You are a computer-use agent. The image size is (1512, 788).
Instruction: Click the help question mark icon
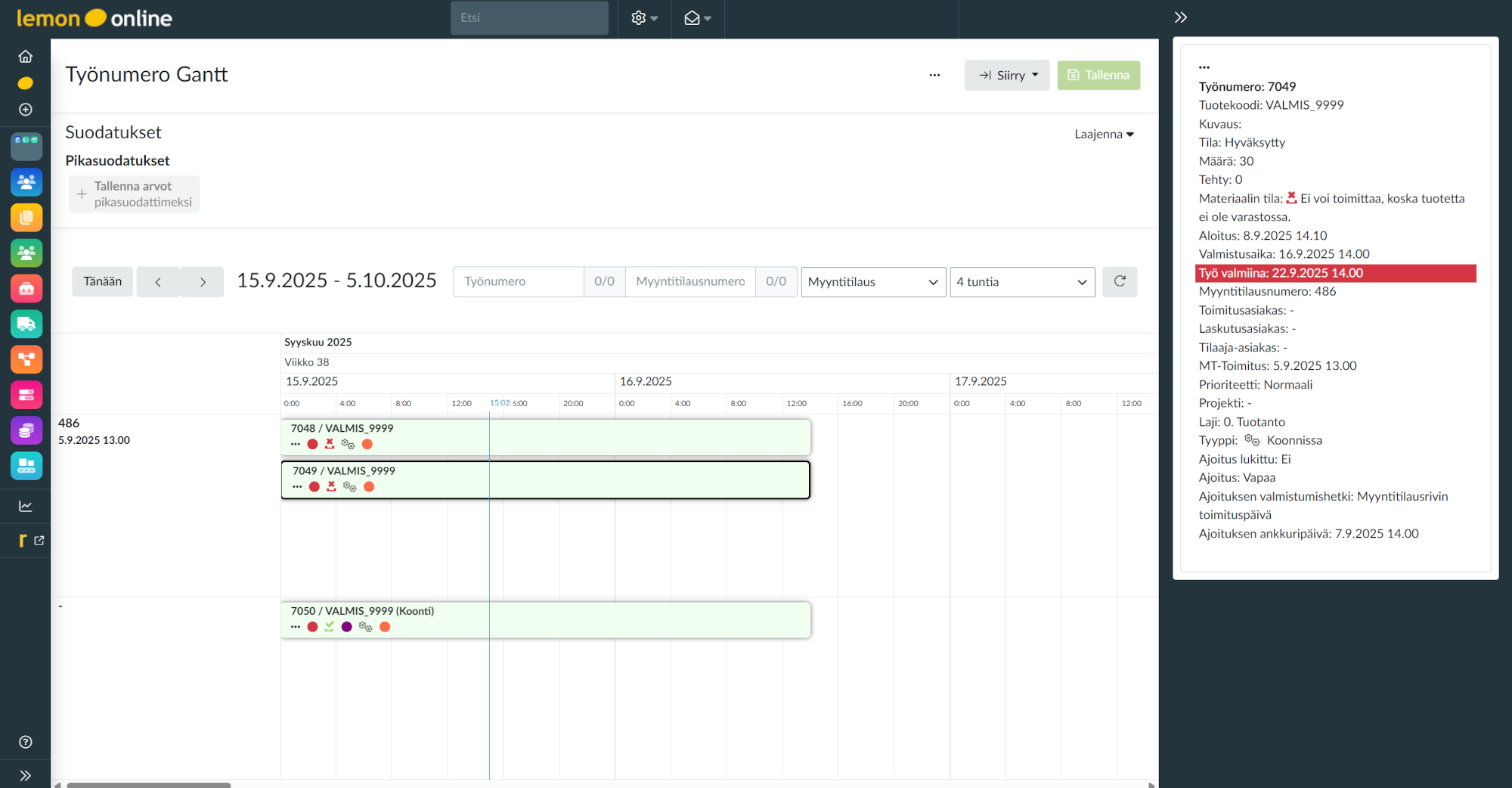click(x=26, y=742)
